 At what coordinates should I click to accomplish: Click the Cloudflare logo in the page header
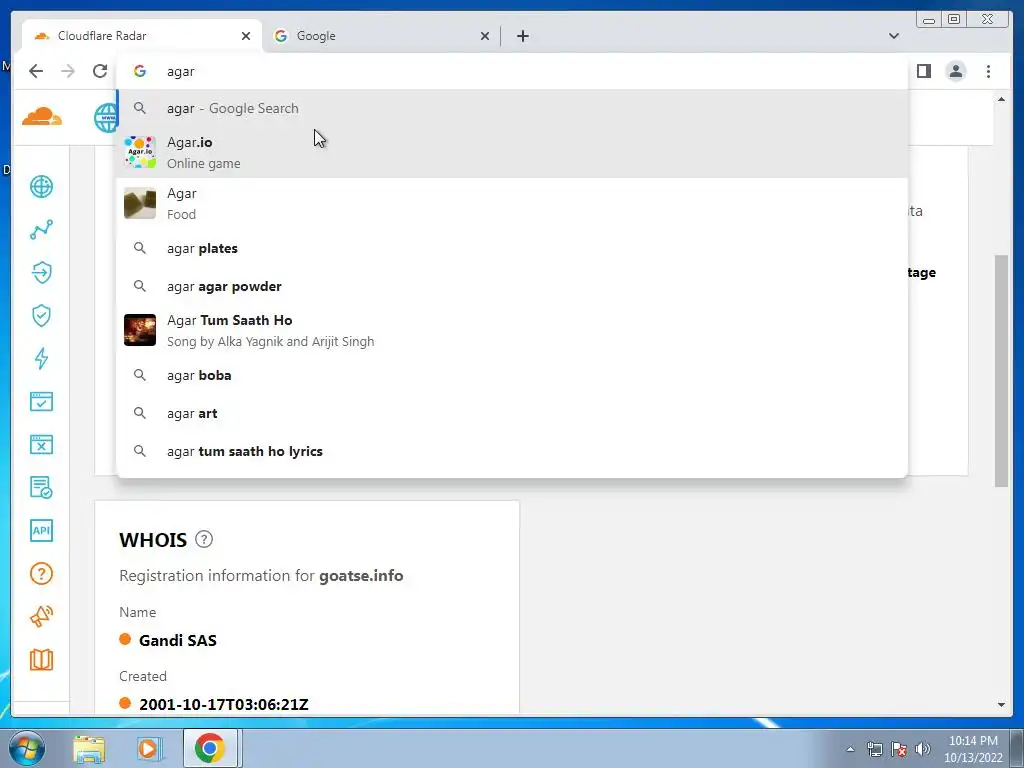[x=42, y=117]
